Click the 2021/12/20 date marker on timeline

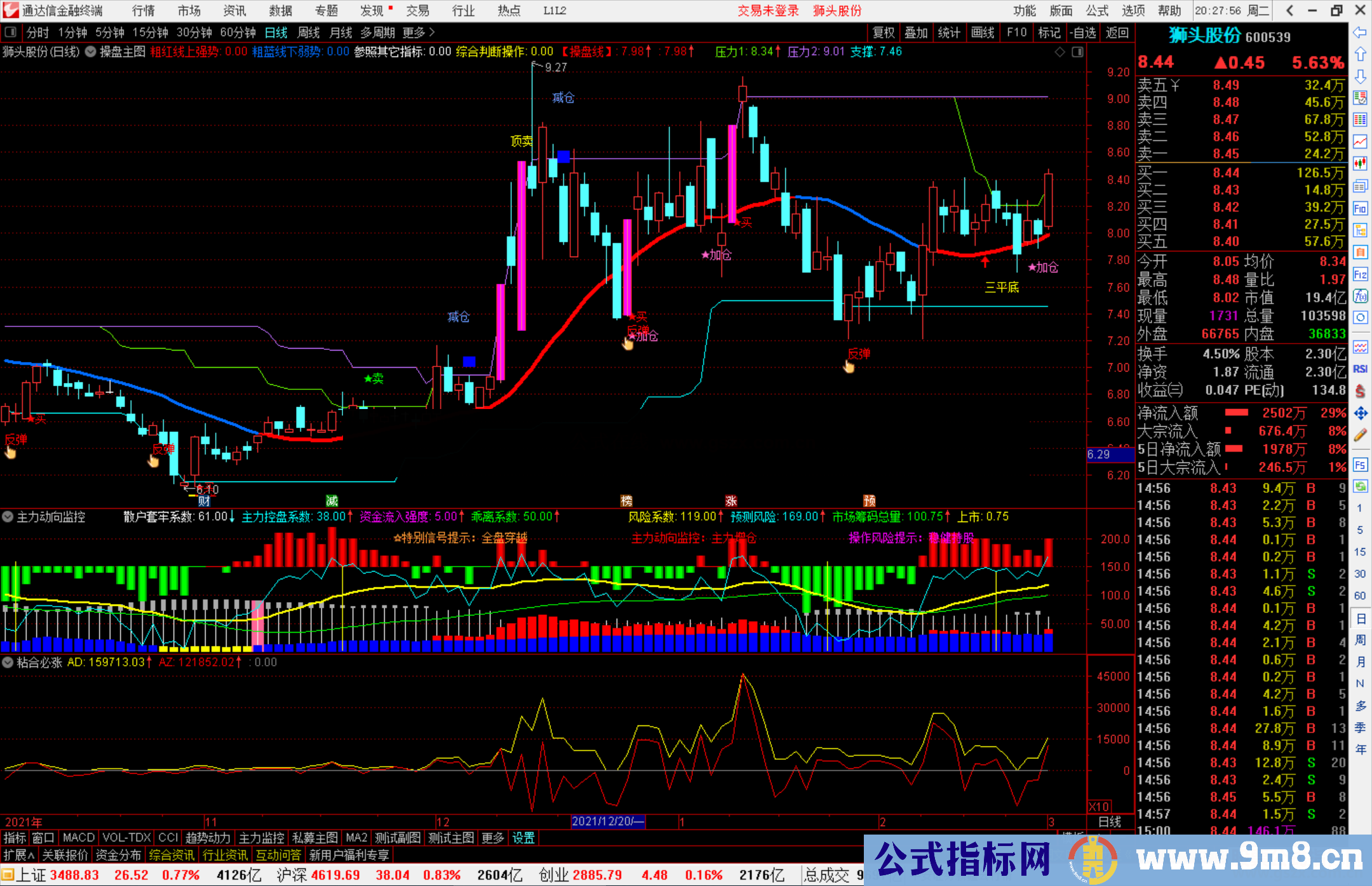(607, 821)
